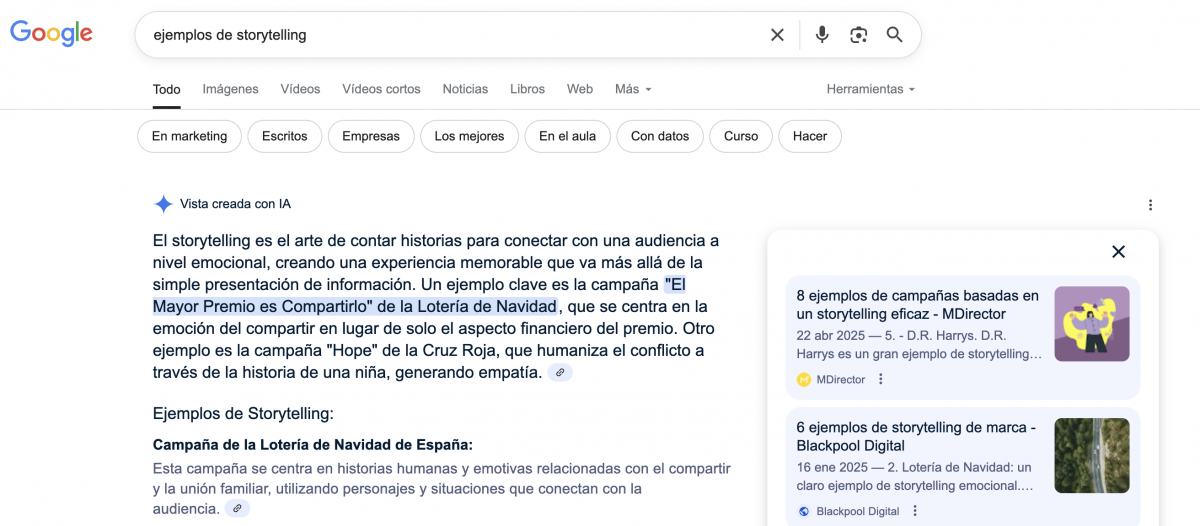Apply the 'Hacer' filter chip
Screen dimensions: 1200x526
click(x=810, y=136)
